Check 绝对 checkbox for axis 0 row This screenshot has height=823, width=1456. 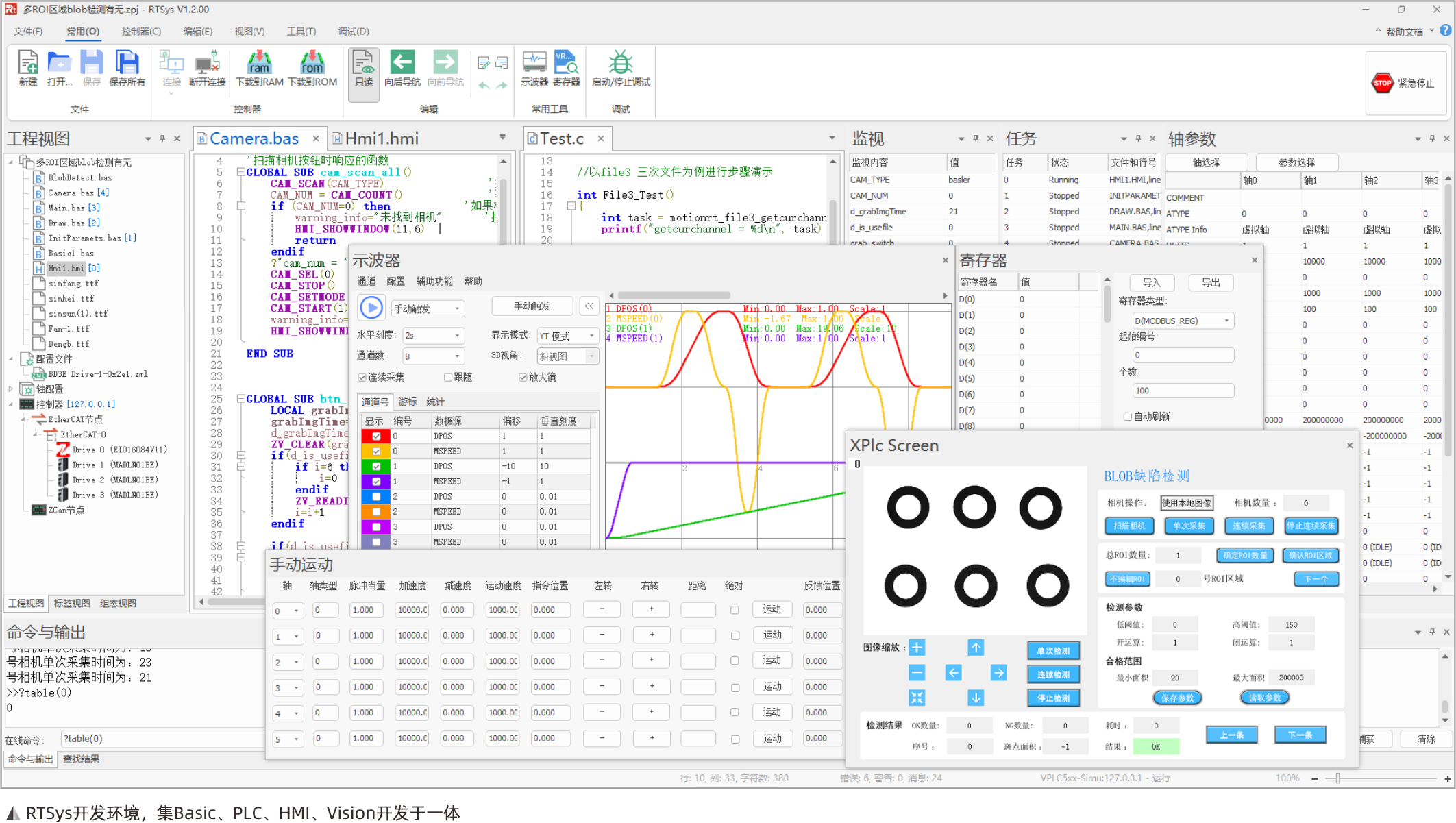[x=735, y=610]
